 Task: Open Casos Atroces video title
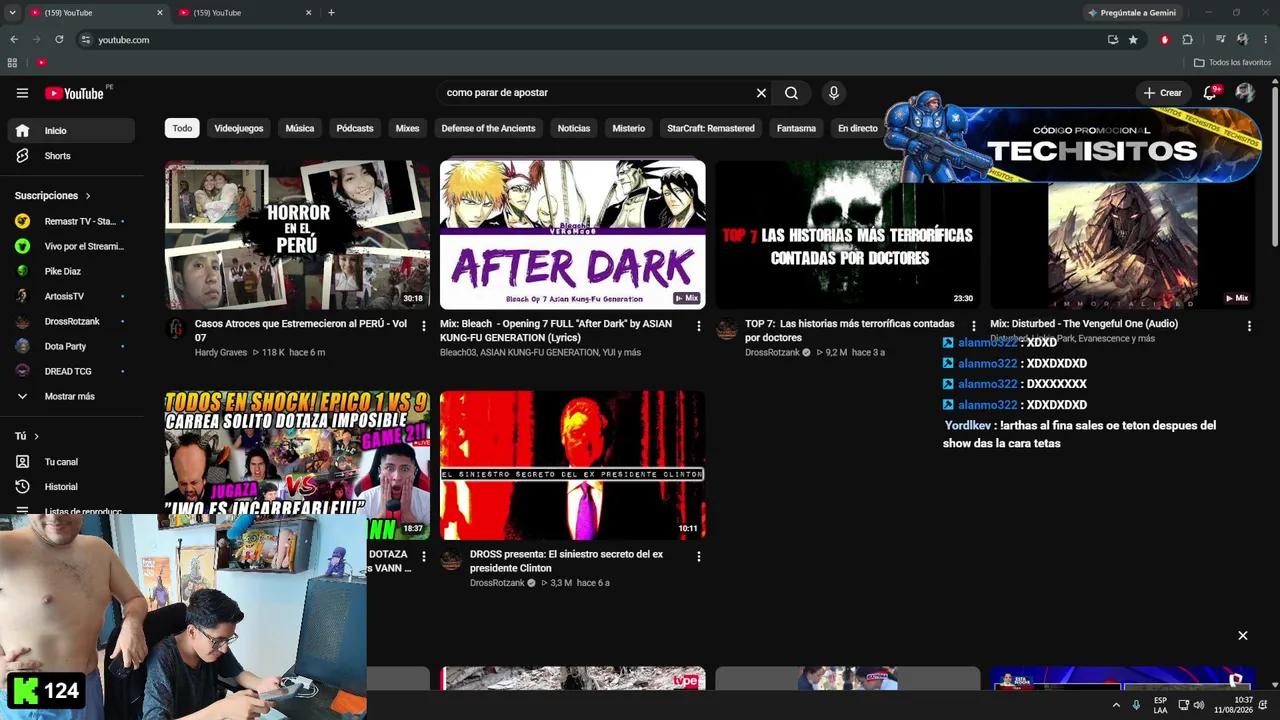coord(300,331)
